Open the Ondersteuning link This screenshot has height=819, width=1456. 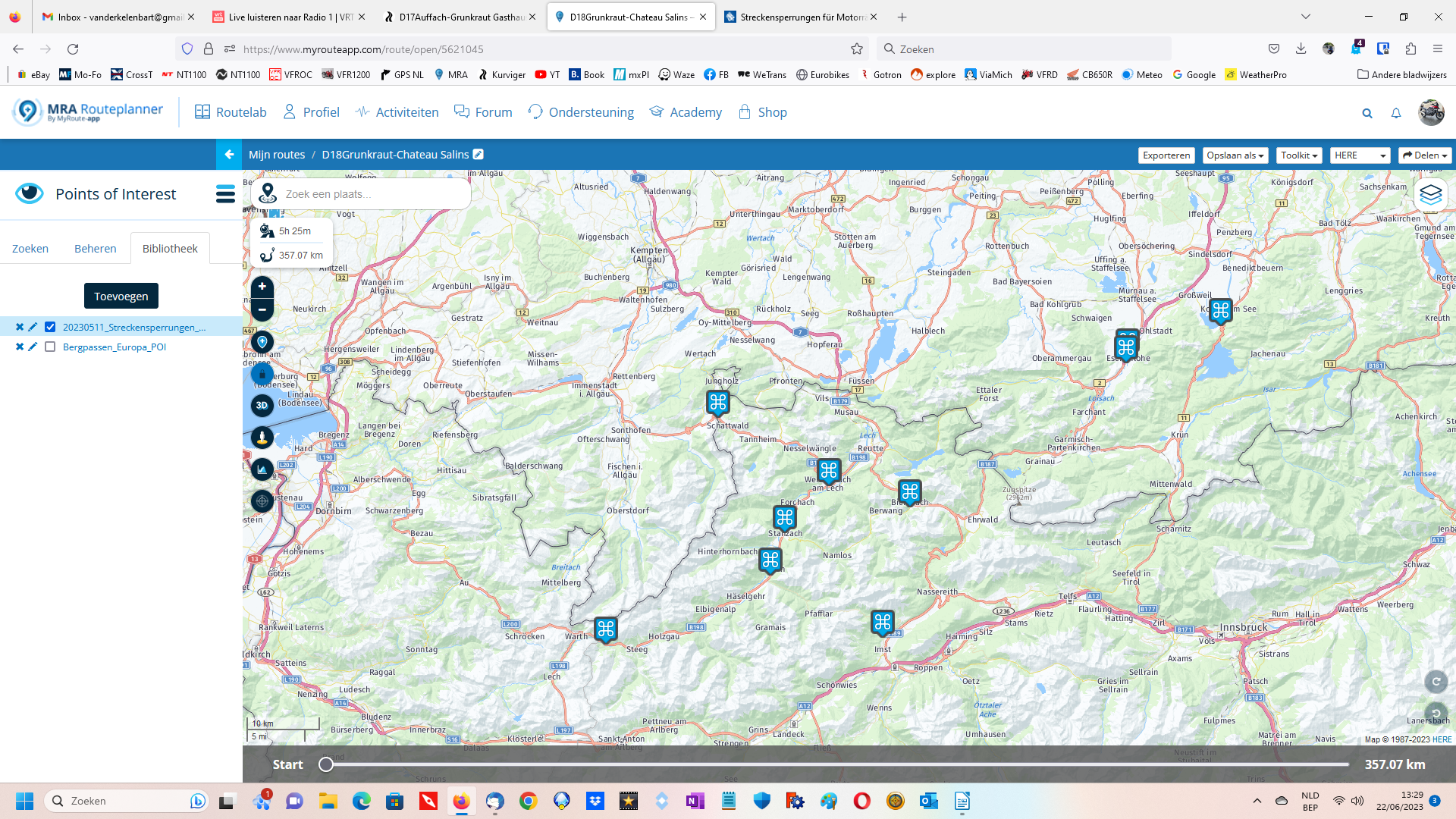tap(581, 112)
